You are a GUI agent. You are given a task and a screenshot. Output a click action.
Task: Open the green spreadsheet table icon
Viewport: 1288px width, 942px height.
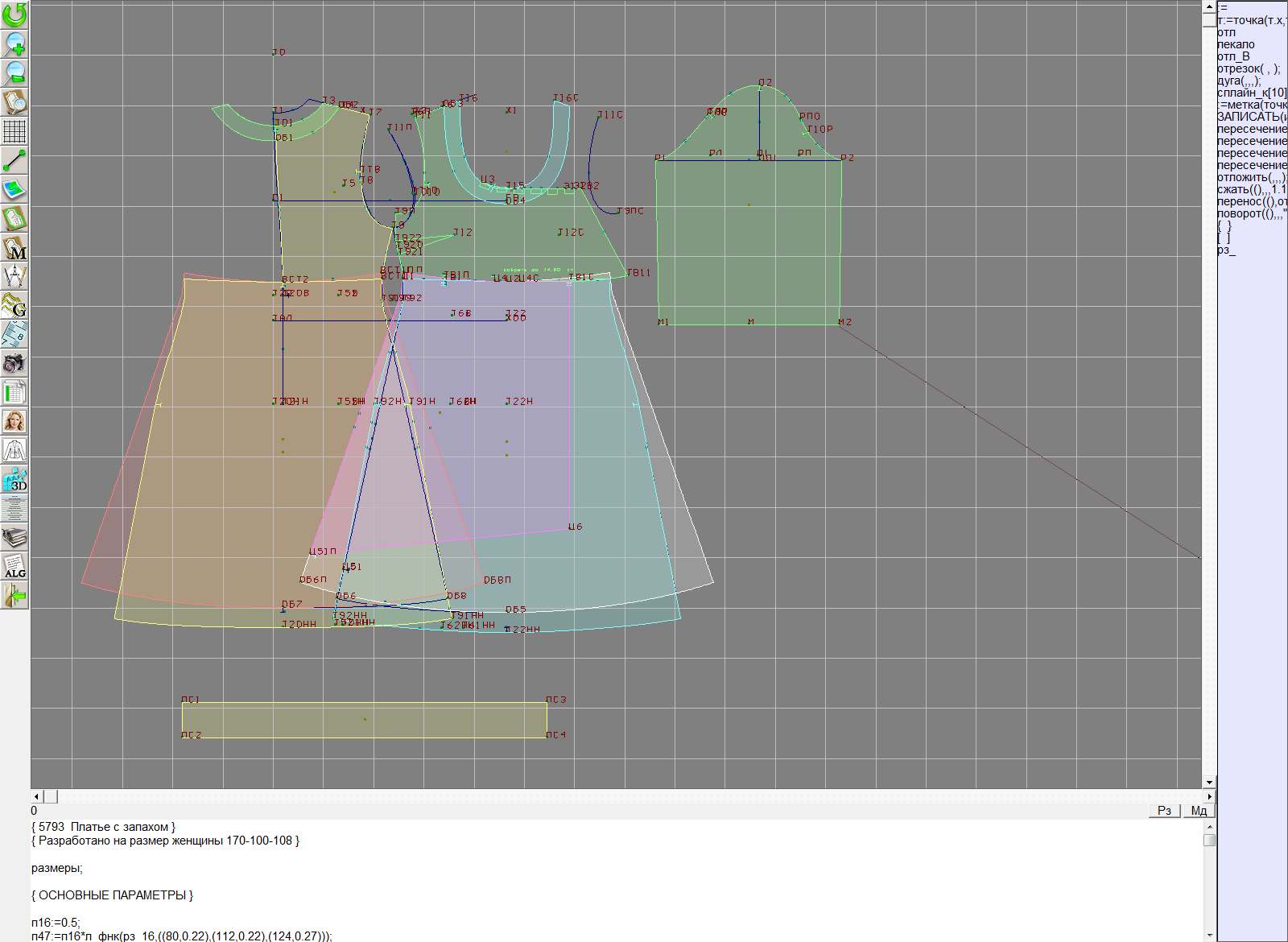(14, 392)
